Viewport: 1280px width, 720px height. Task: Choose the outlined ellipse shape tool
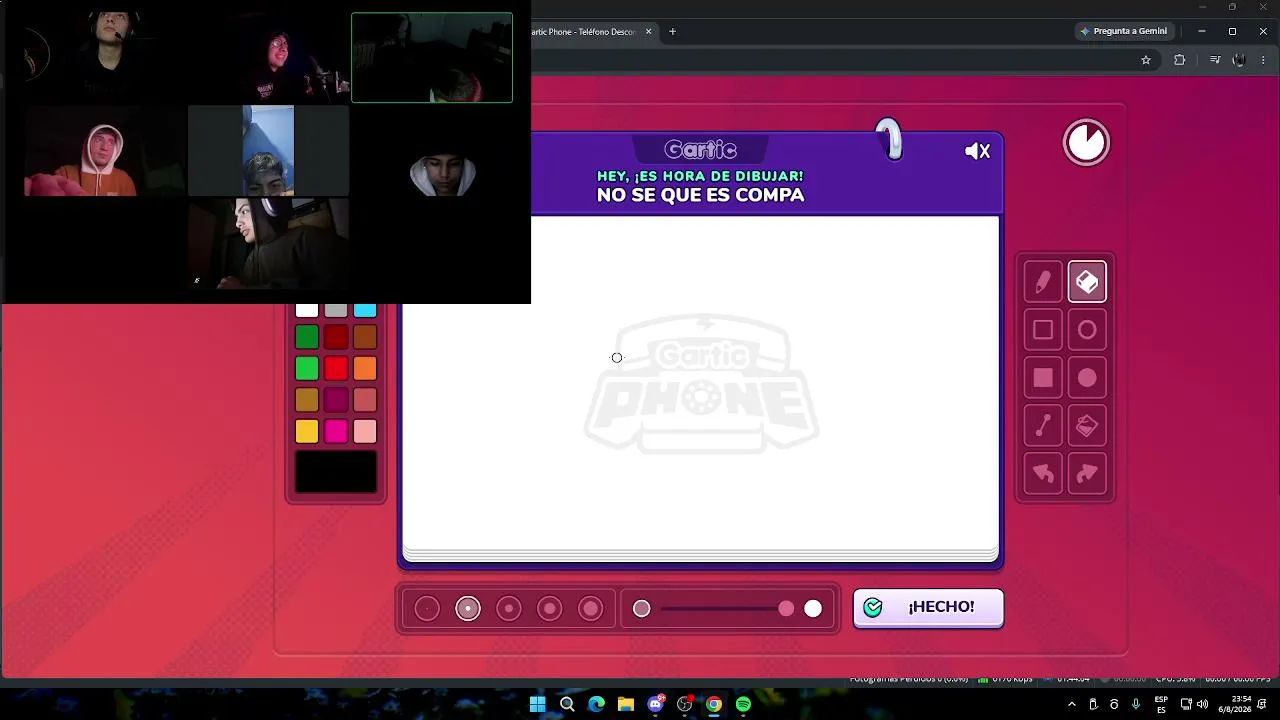coord(1087,330)
